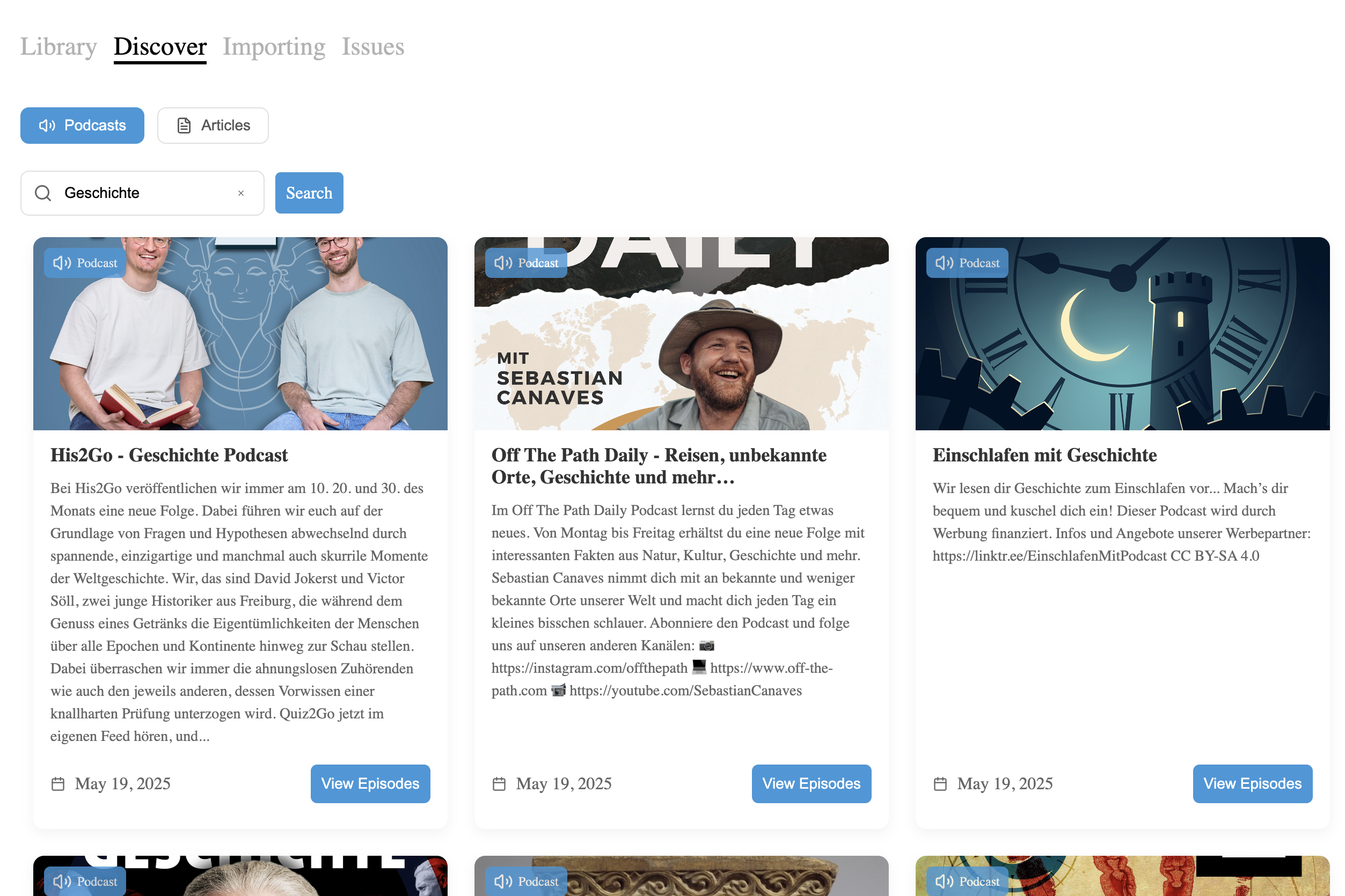1345x896 pixels.
Task: Select the Podcasts filter button
Action: (x=82, y=125)
